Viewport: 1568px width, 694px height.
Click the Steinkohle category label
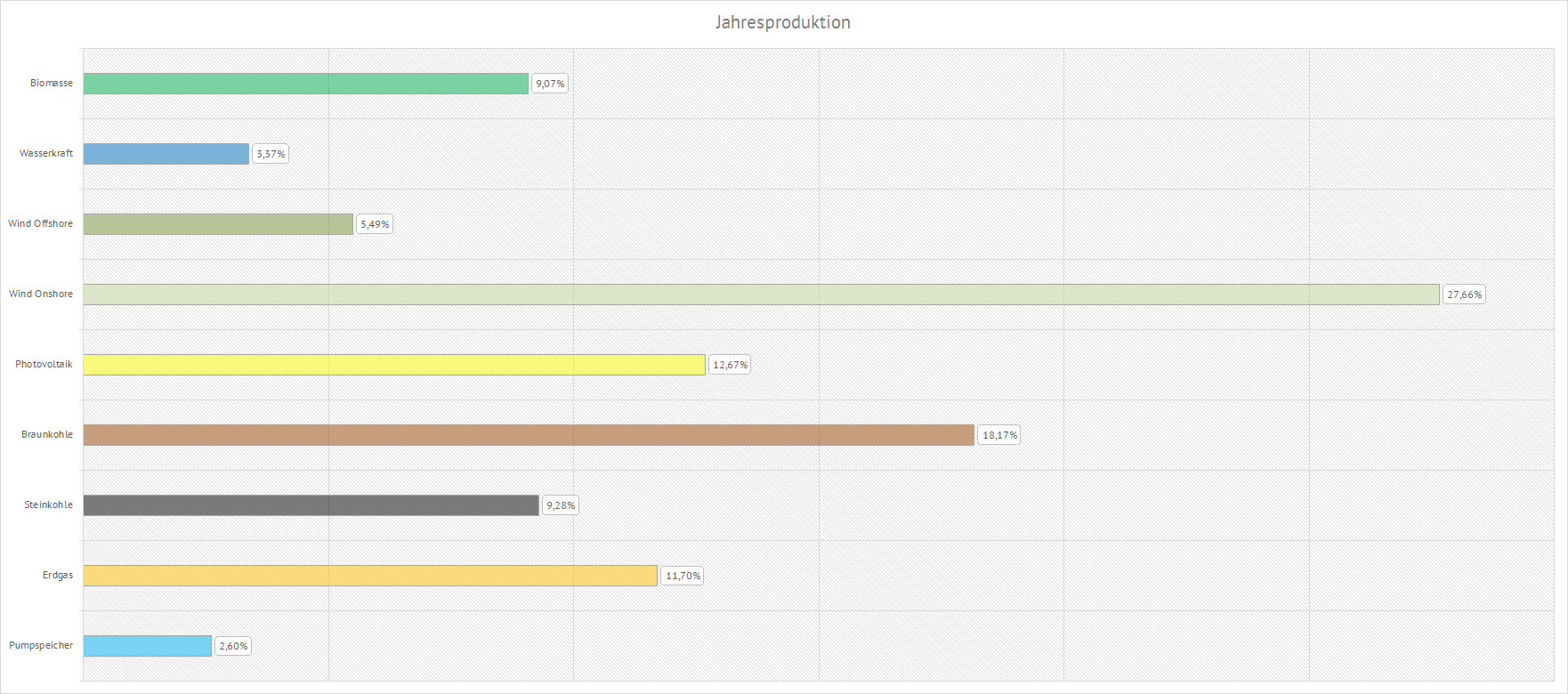49,504
